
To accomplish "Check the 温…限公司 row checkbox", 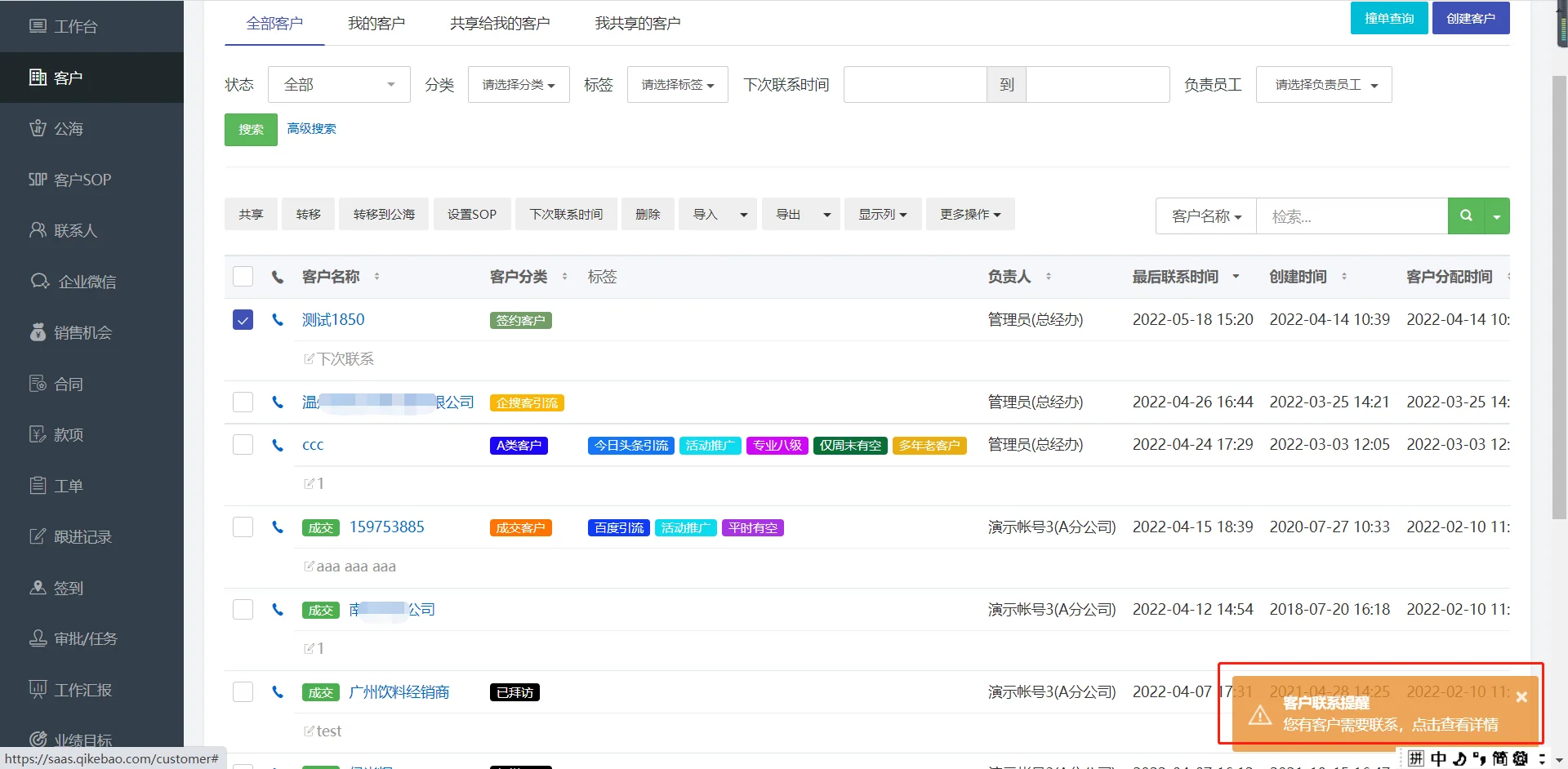I will (243, 402).
